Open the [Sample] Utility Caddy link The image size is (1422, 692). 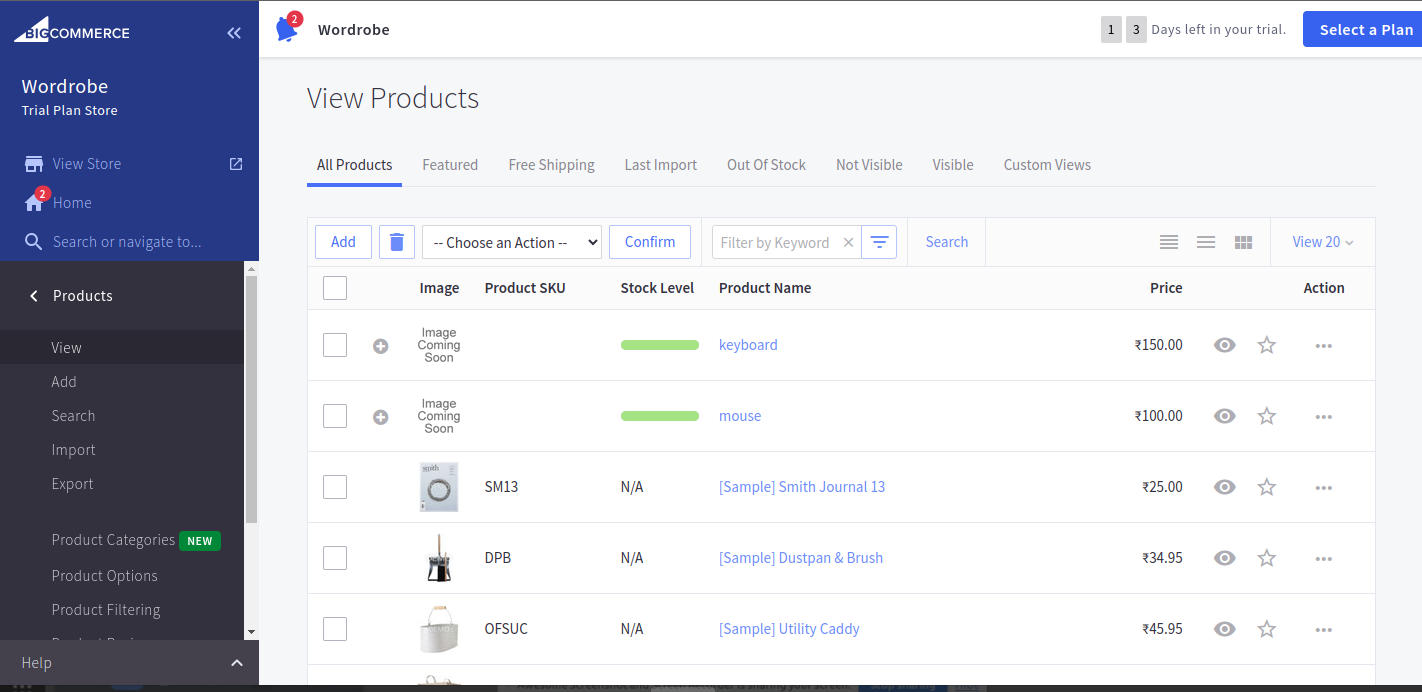tap(789, 629)
